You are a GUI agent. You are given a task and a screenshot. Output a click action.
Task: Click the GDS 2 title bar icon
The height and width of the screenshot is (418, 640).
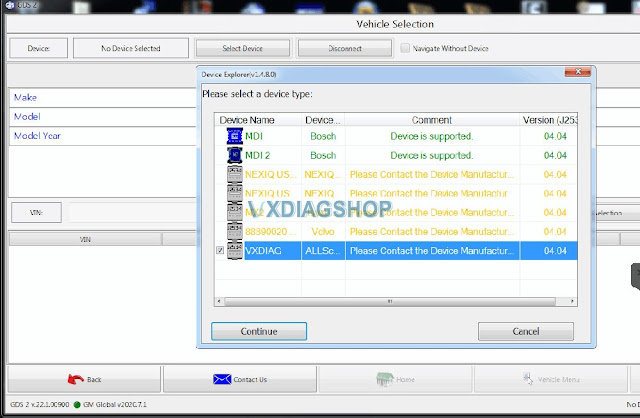coord(11,6)
